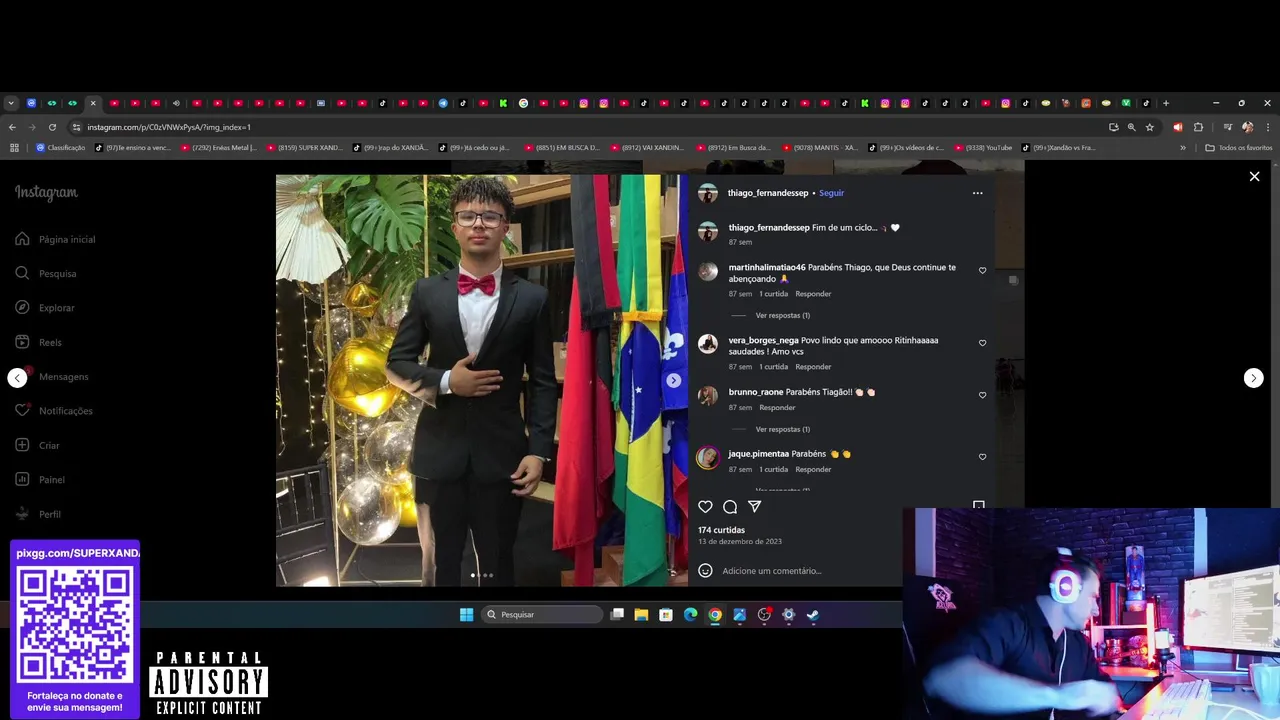The width and height of the screenshot is (1280, 720).
Task: Advance to next photo in carousel
Action: pyautogui.click(x=674, y=380)
